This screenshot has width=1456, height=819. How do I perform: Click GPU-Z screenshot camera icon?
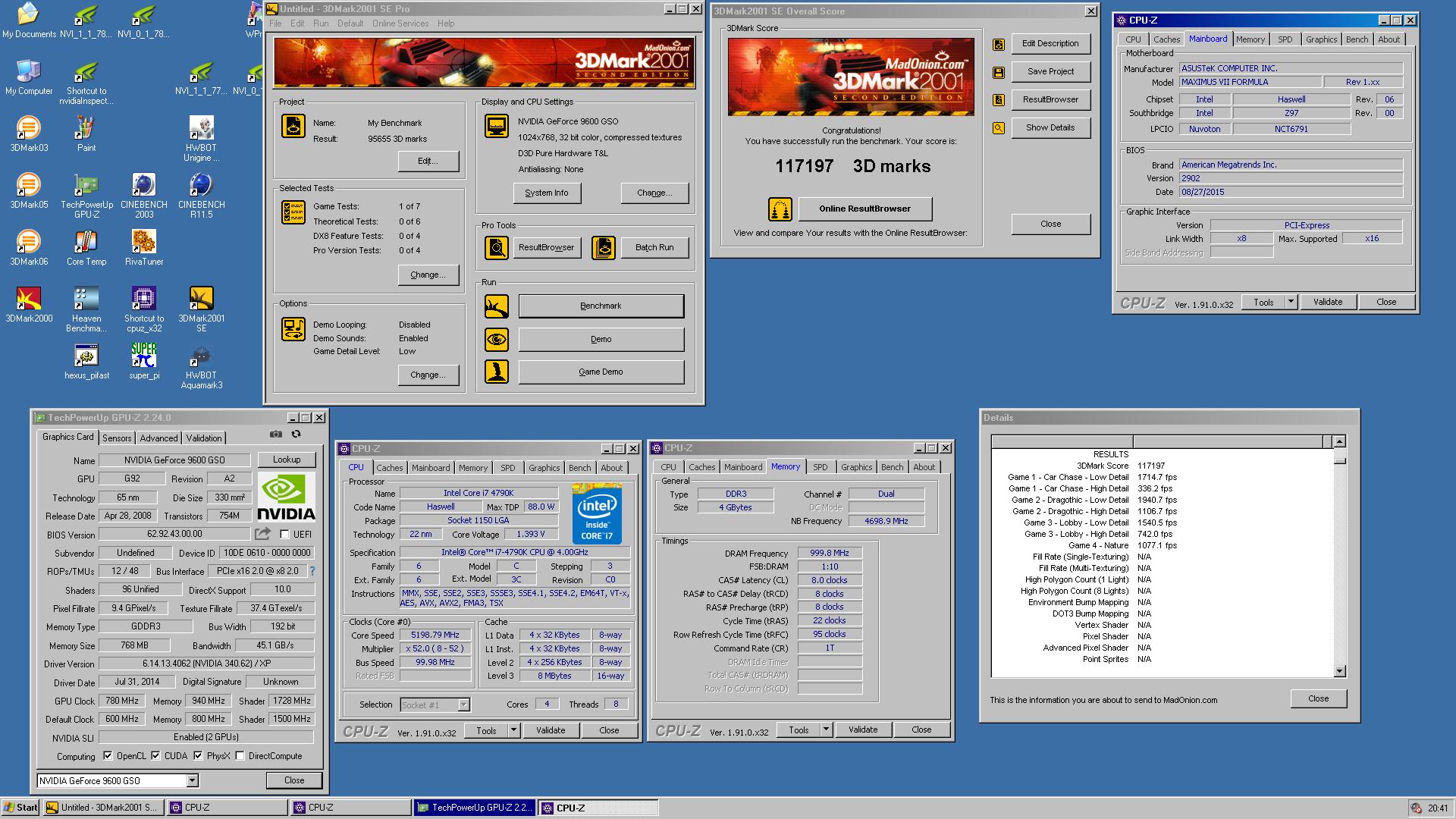[276, 435]
